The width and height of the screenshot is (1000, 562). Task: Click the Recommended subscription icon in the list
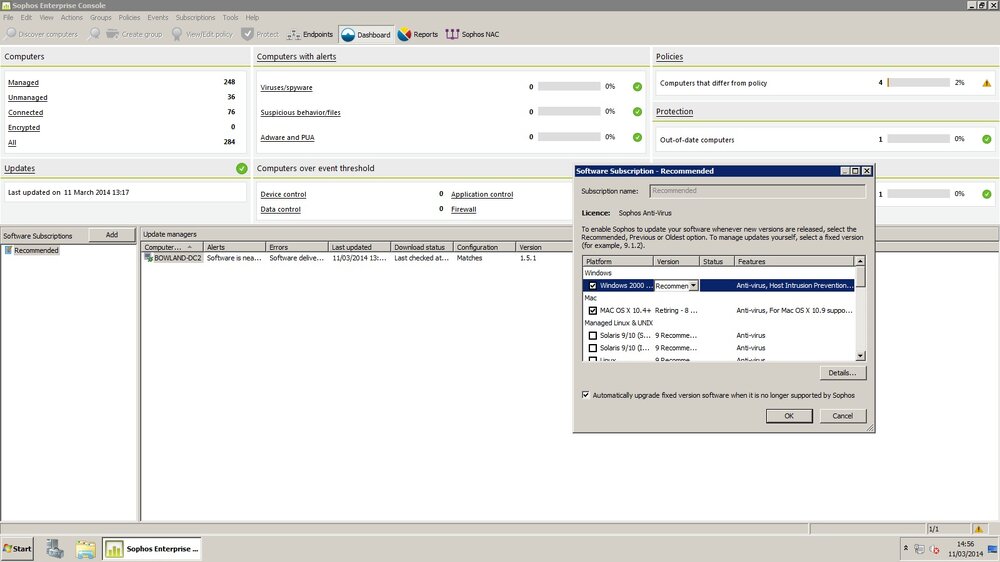click(x=8, y=250)
